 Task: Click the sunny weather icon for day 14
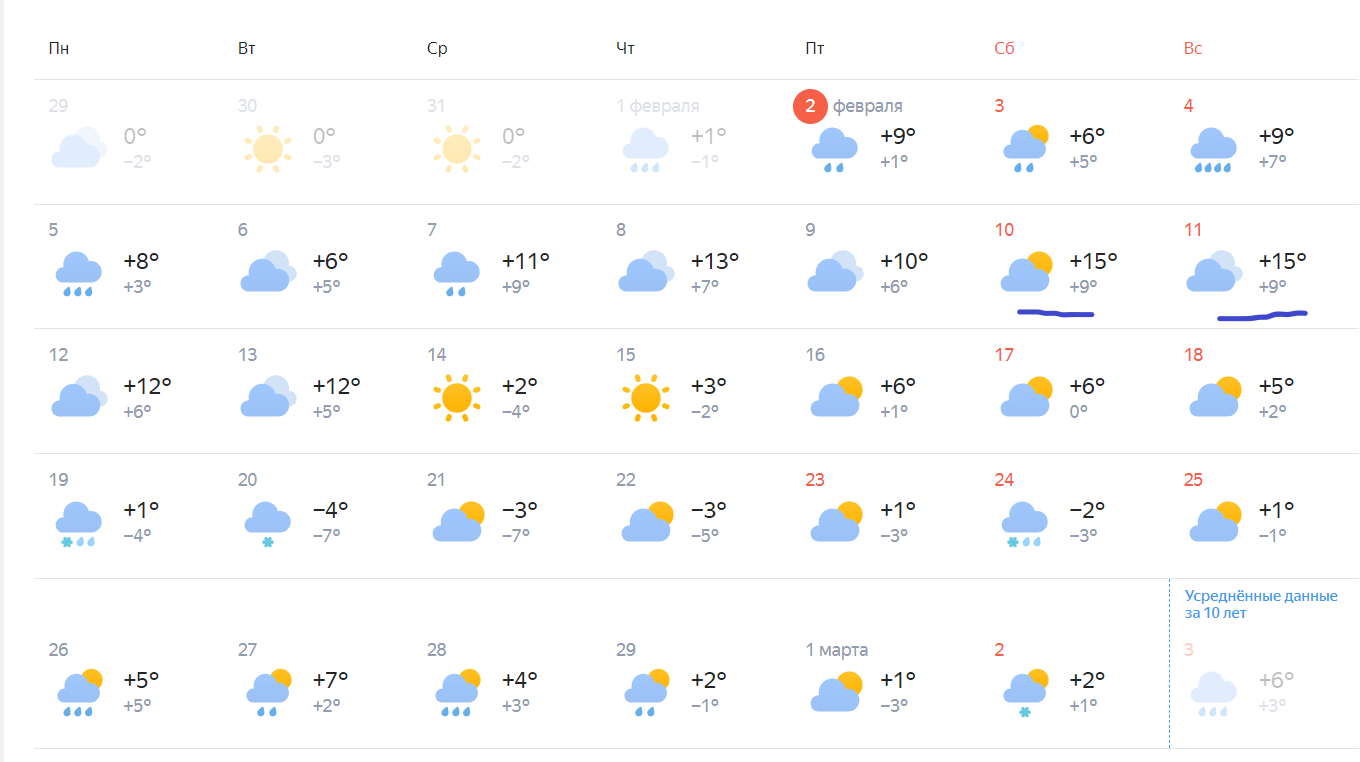tap(456, 397)
